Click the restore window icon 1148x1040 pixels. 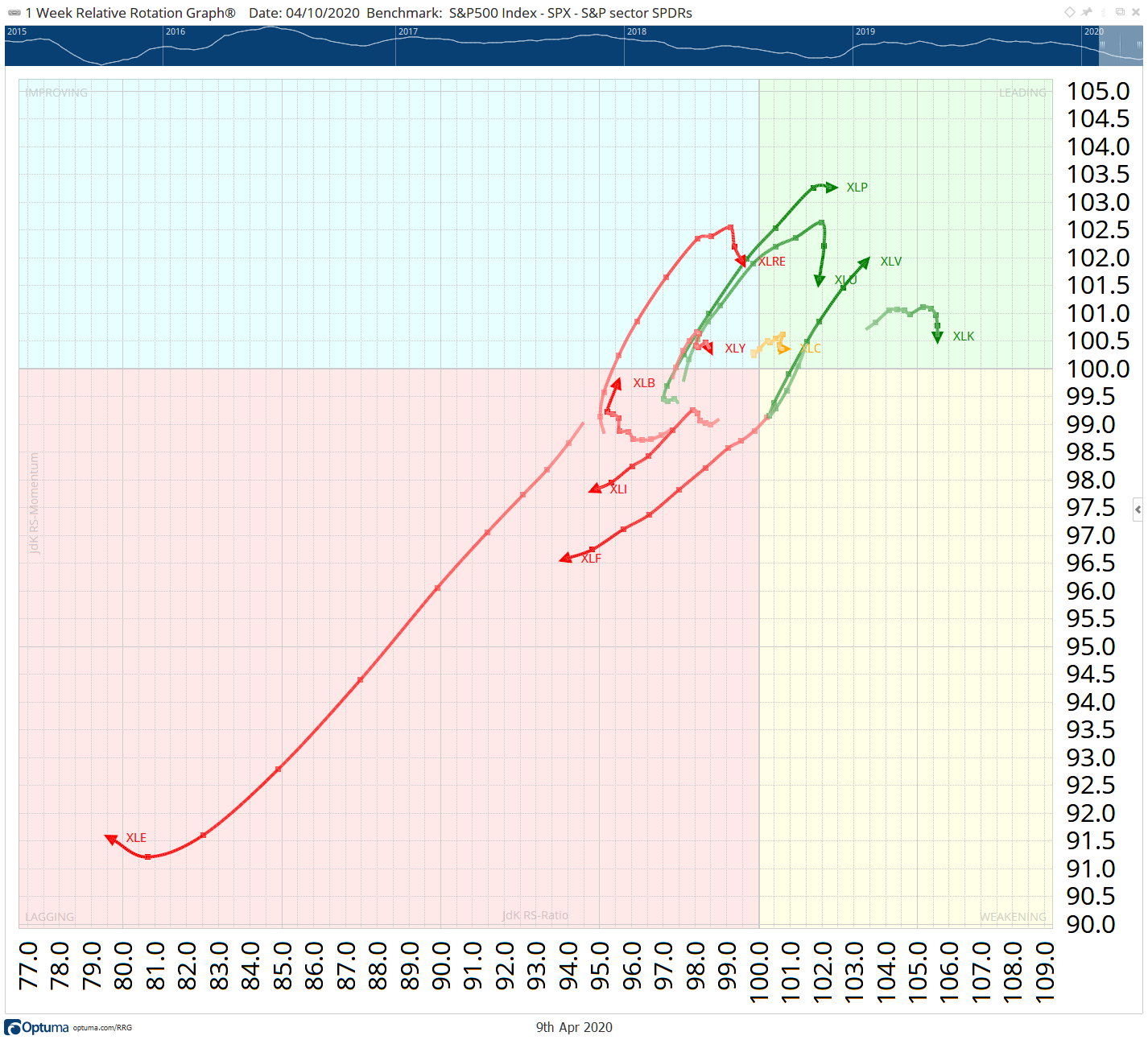point(1120,12)
